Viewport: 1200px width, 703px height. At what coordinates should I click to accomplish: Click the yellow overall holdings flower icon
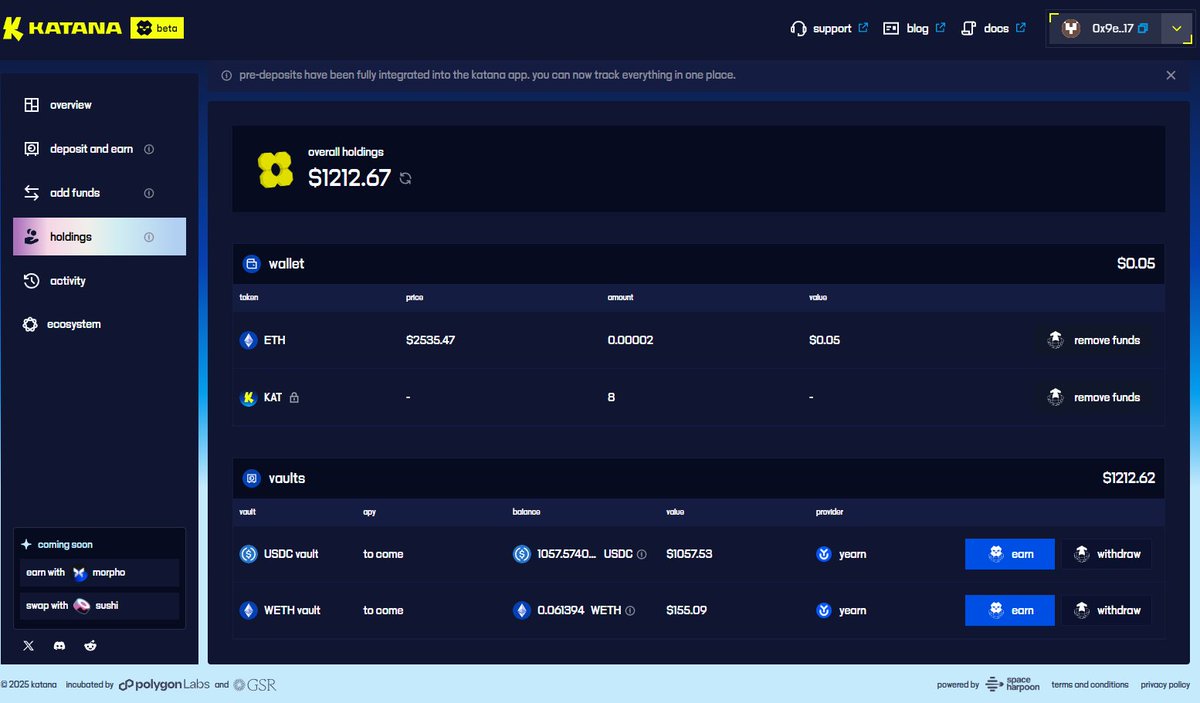click(x=275, y=170)
